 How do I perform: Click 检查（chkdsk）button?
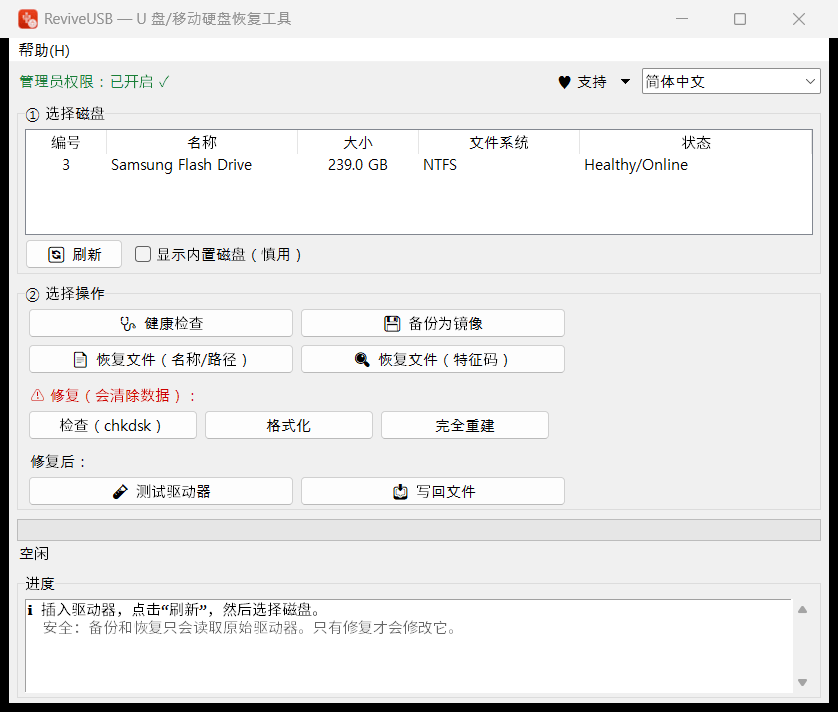[113, 425]
